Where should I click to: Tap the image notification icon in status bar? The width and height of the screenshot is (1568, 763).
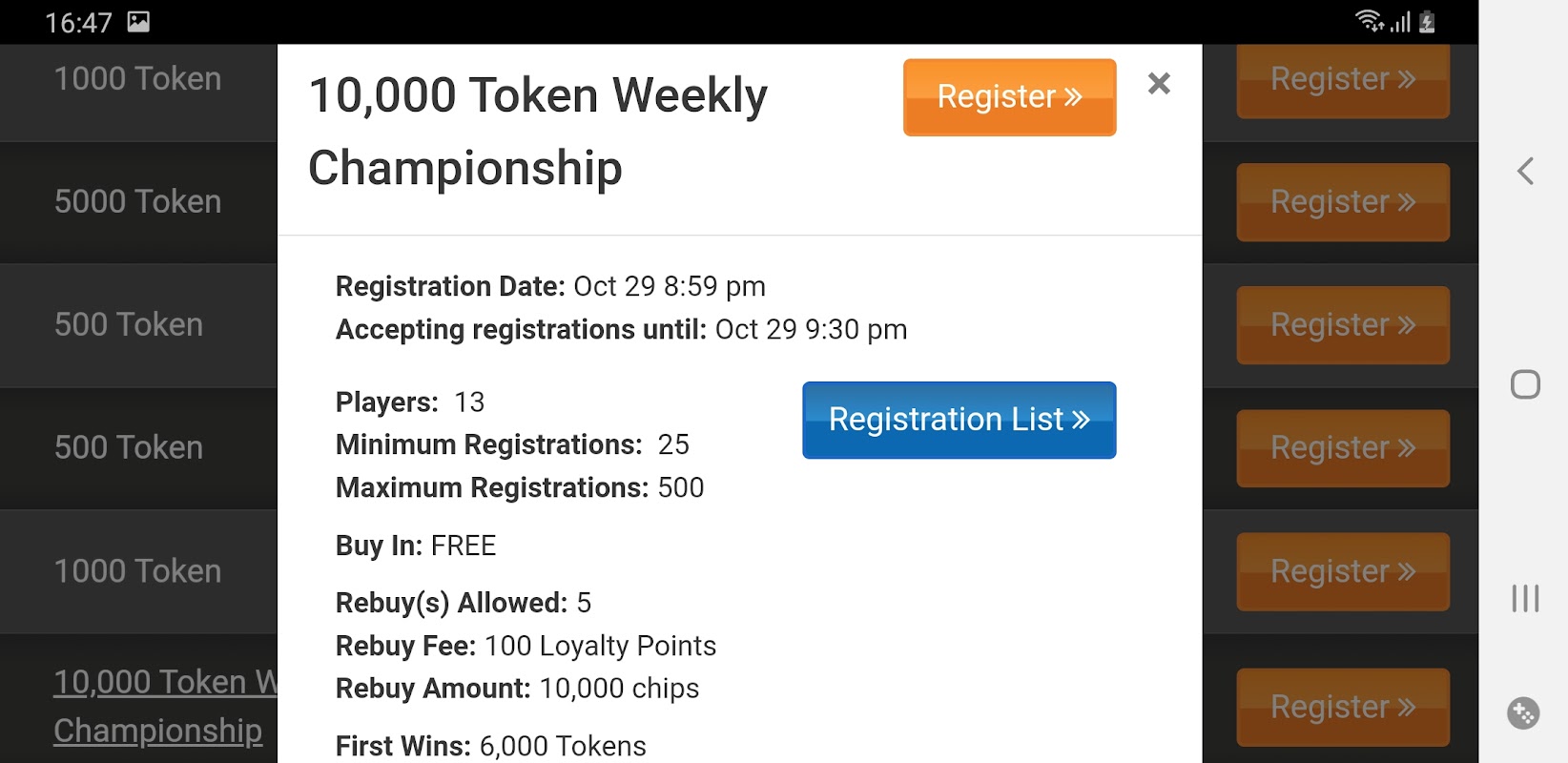coord(139,22)
